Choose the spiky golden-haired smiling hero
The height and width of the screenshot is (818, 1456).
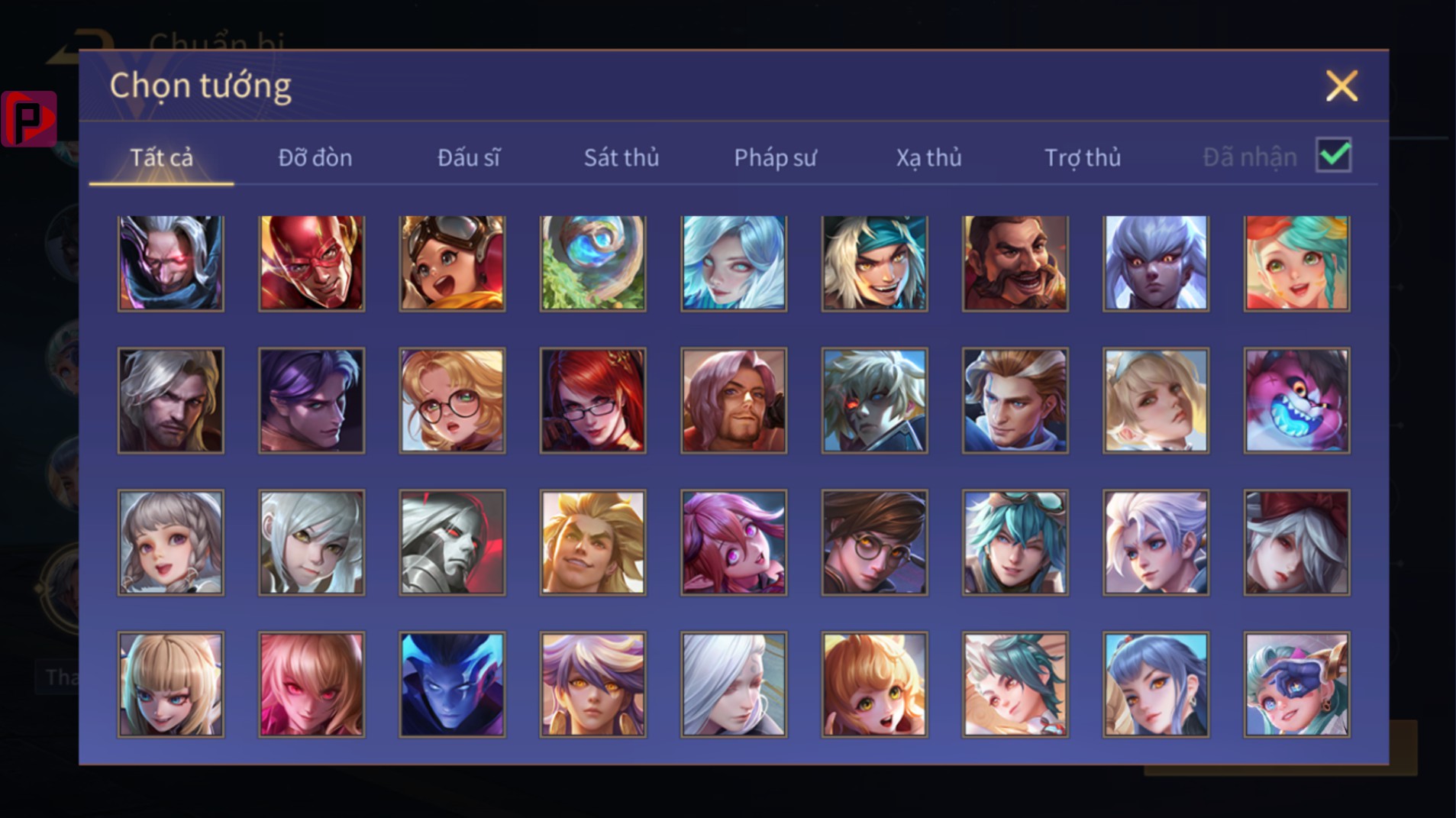(x=593, y=542)
